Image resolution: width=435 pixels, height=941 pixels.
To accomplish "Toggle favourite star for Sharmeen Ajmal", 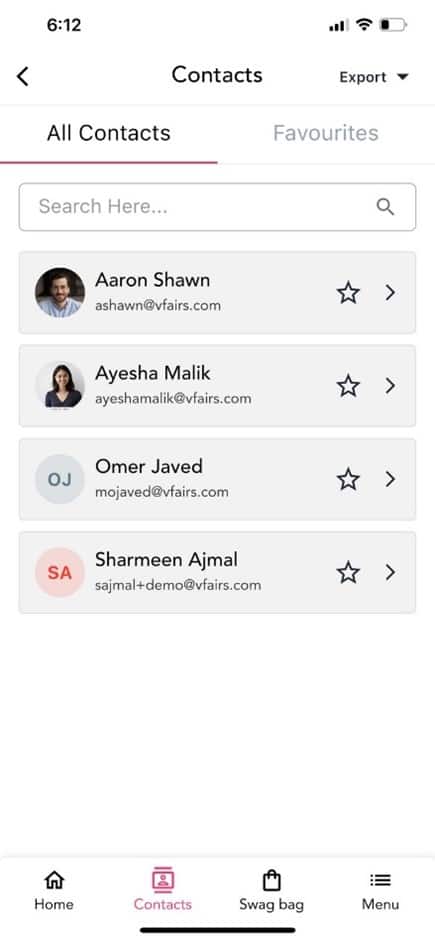I will [x=348, y=572].
